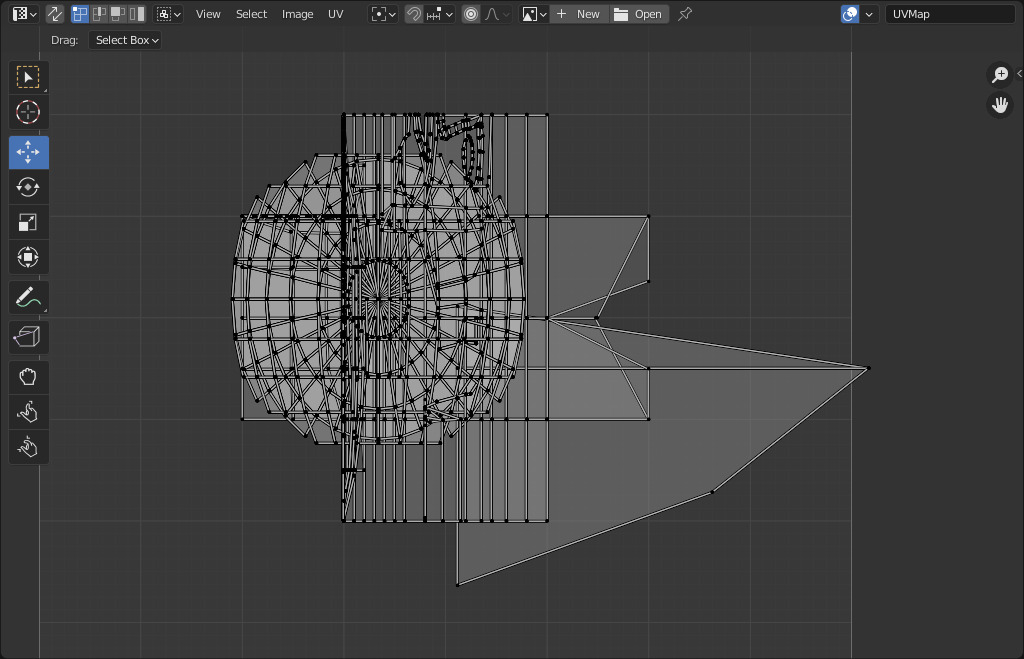Click the zoom magnifier gizmo
The image size is (1024, 659).
(x=1000, y=74)
